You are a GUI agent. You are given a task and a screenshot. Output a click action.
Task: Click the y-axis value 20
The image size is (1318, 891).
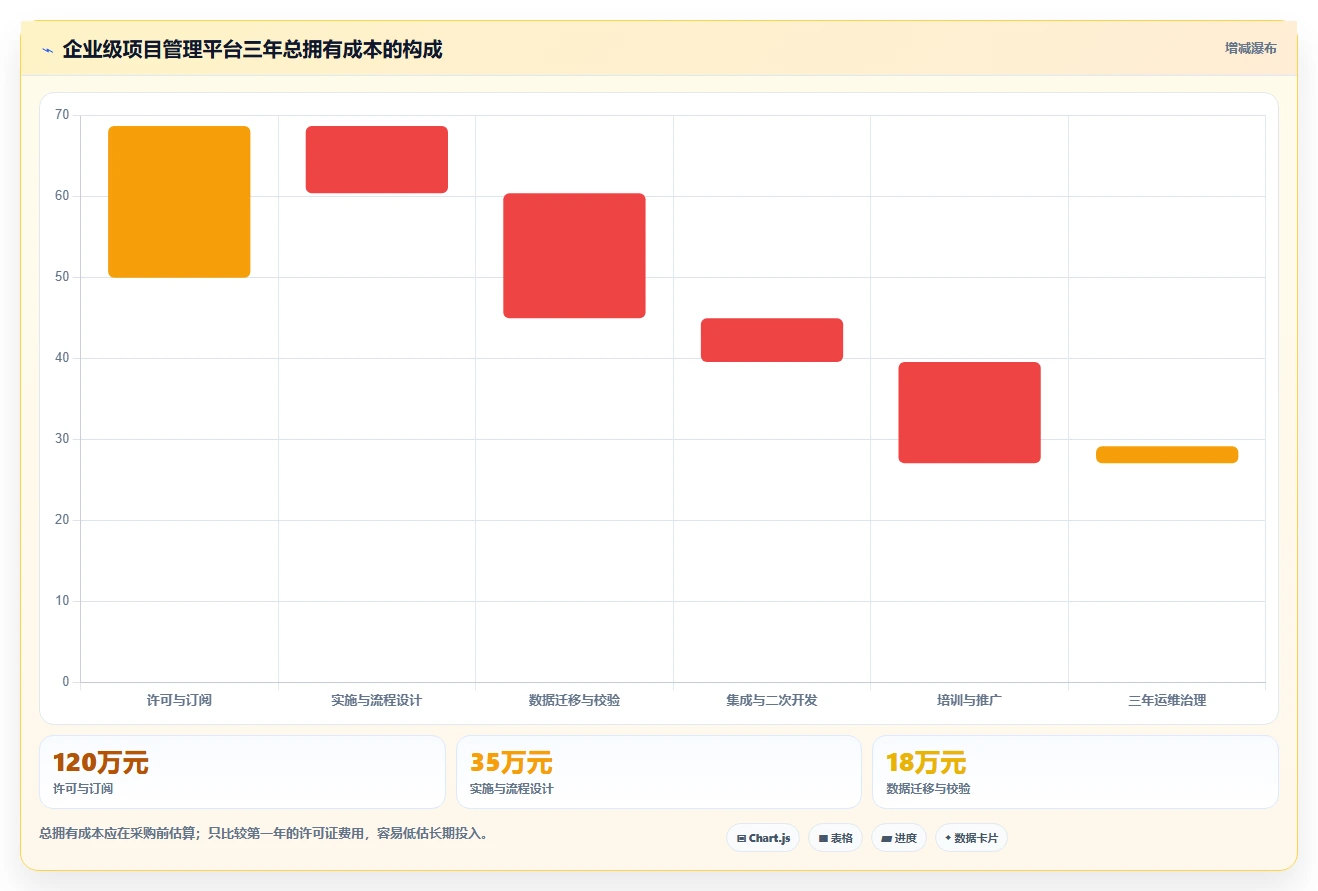62,520
